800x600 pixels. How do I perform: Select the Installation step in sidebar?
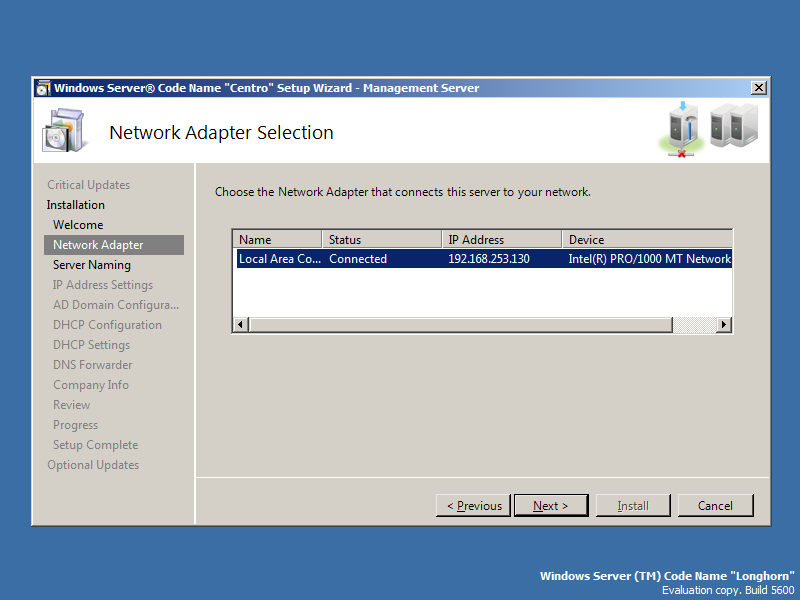click(x=76, y=205)
